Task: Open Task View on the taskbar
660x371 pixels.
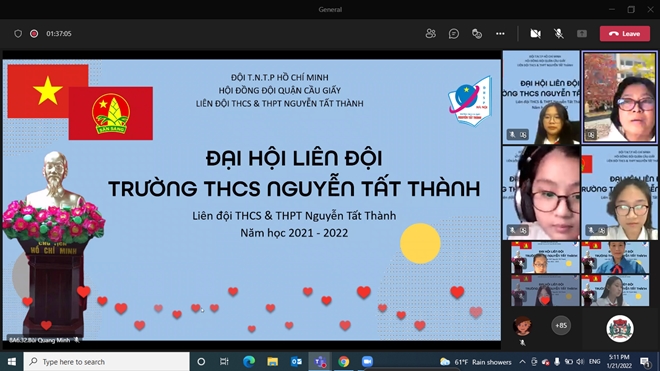Action: (224, 362)
